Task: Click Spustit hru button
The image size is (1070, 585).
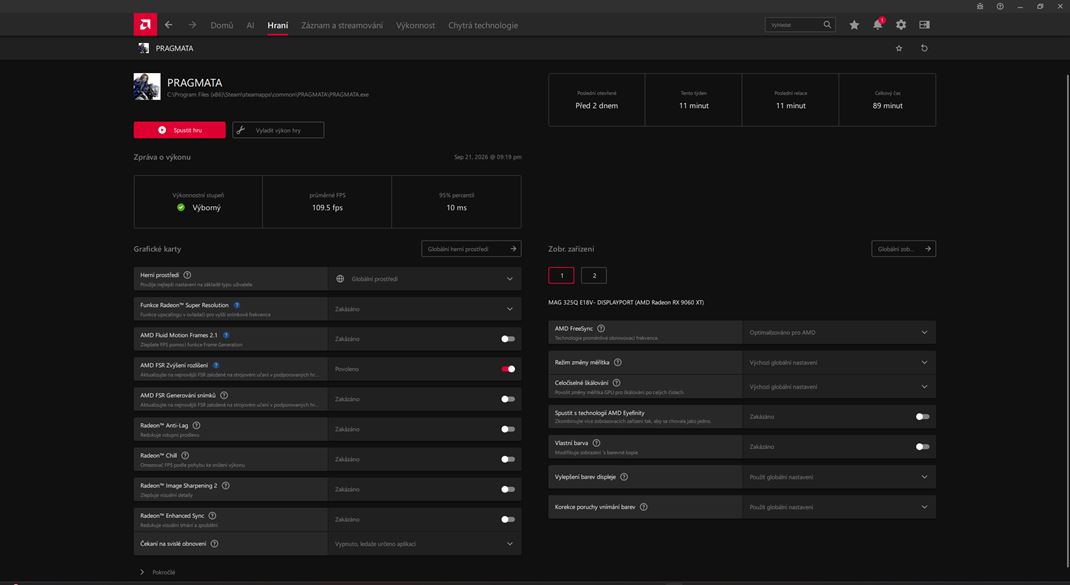Action: (179, 130)
